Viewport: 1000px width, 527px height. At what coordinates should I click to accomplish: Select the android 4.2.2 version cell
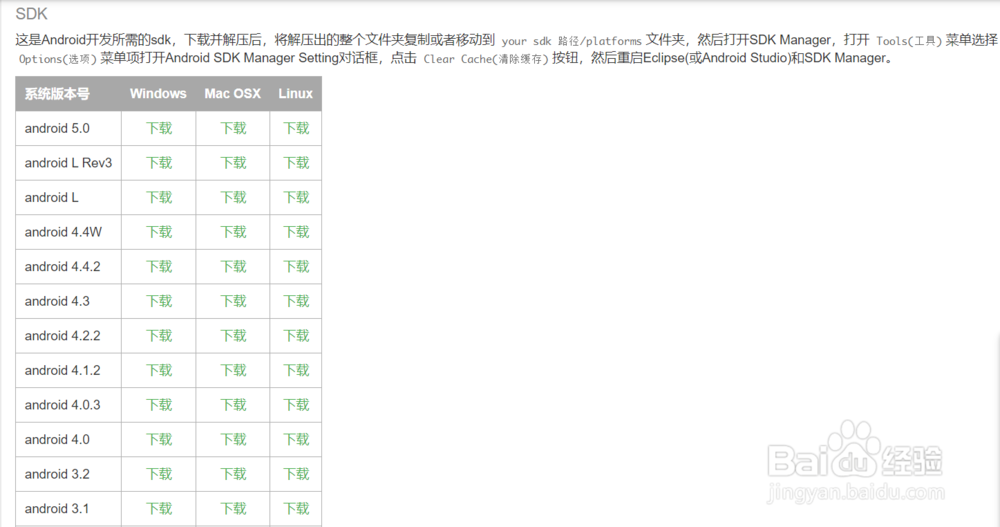(x=68, y=335)
